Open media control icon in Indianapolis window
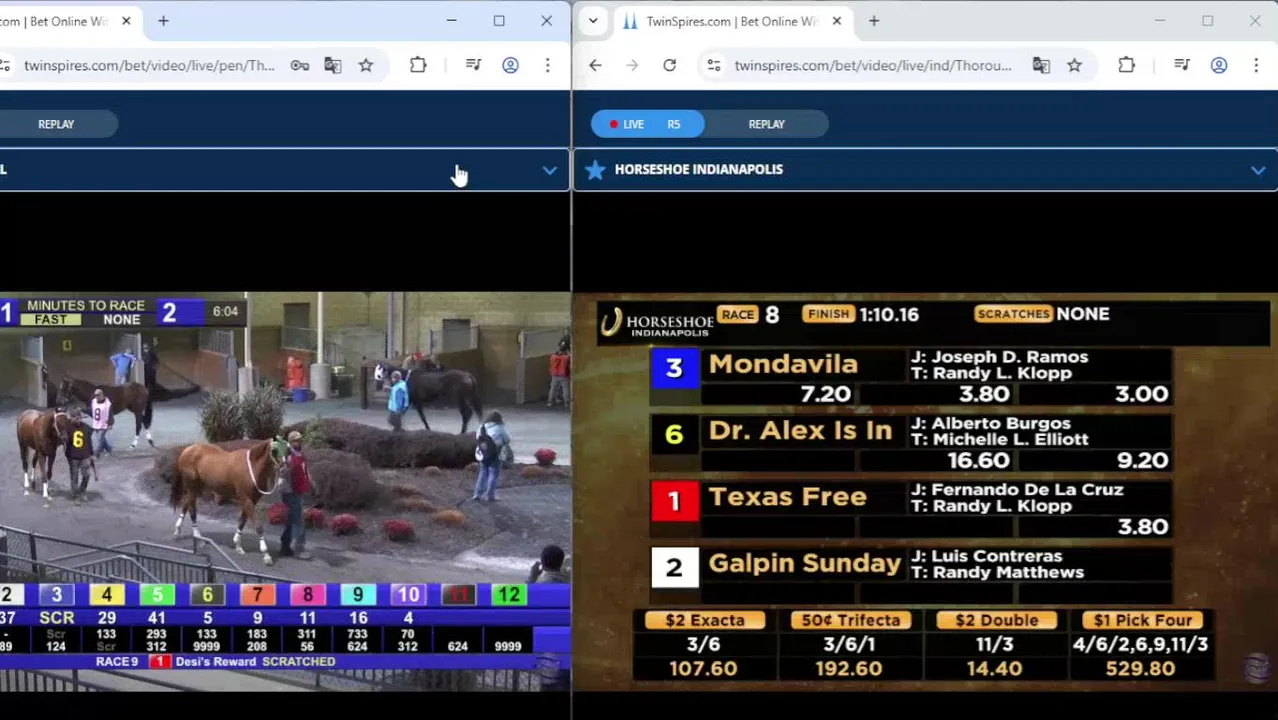1278x720 pixels. (x=1182, y=66)
